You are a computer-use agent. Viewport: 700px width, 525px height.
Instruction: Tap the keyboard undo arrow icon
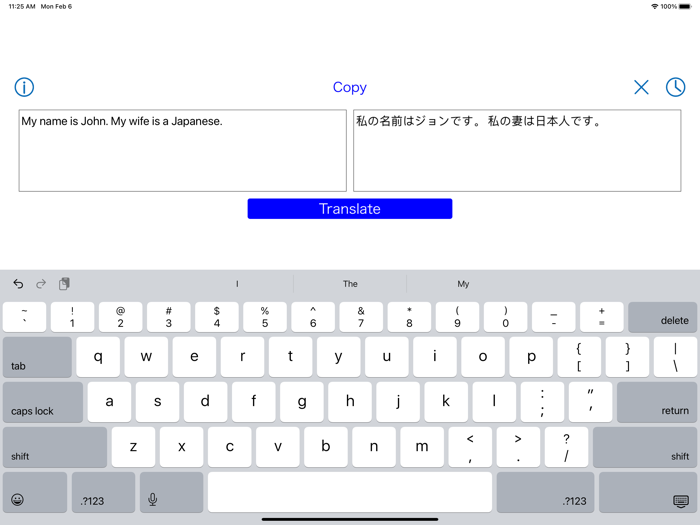(x=18, y=283)
